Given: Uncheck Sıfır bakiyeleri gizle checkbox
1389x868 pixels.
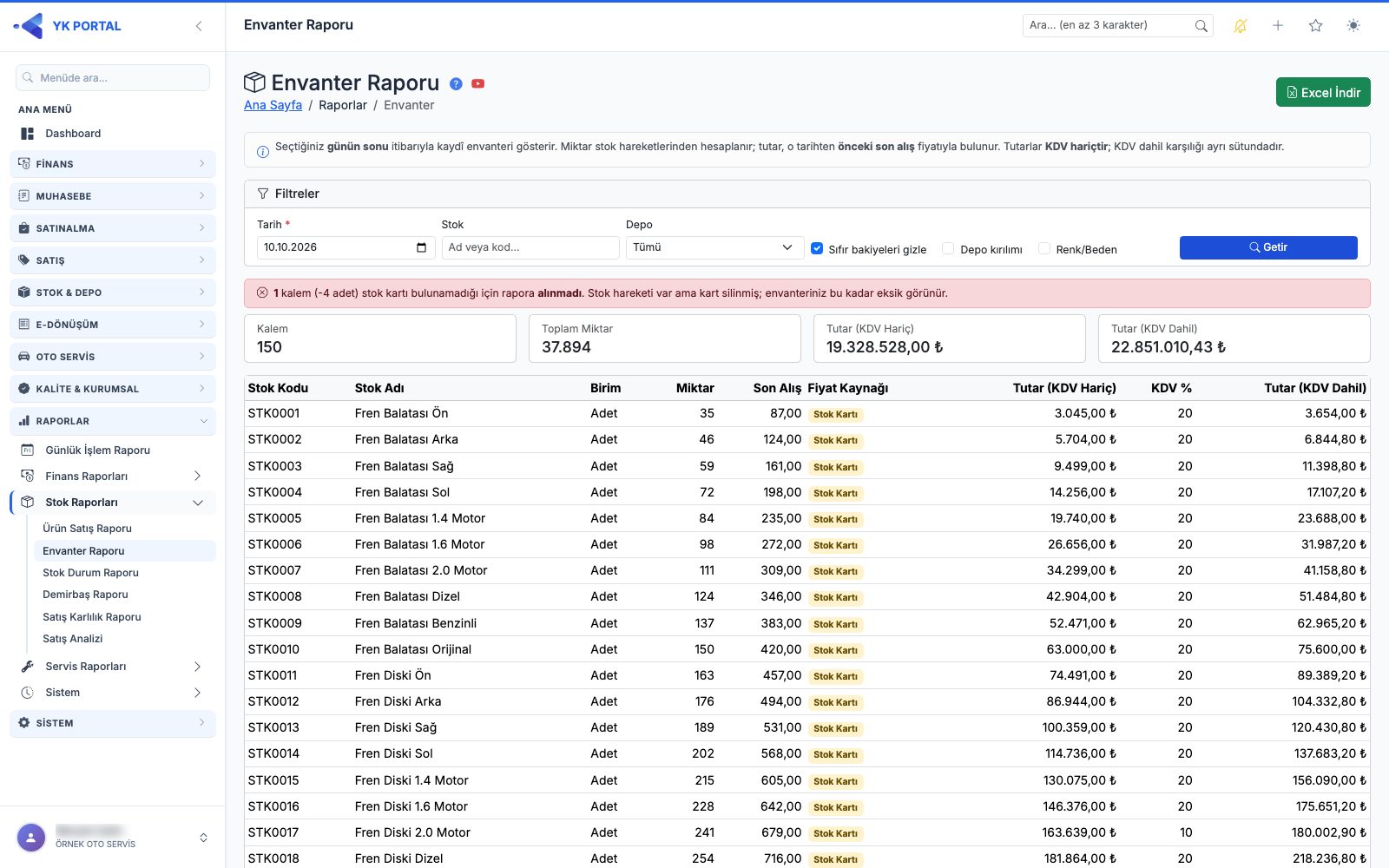Looking at the screenshot, I should (x=817, y=248).
